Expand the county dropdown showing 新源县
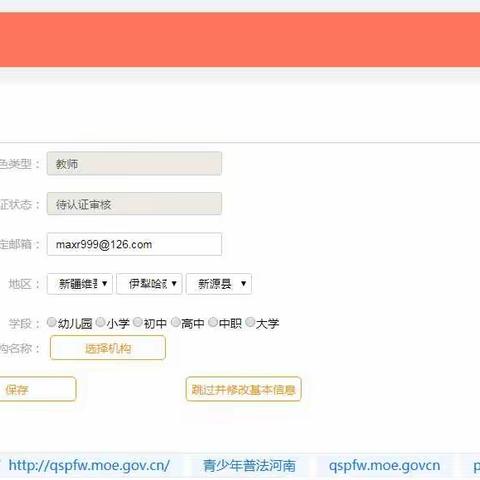The width and height of the screenshot is (480, 480). 219,284
